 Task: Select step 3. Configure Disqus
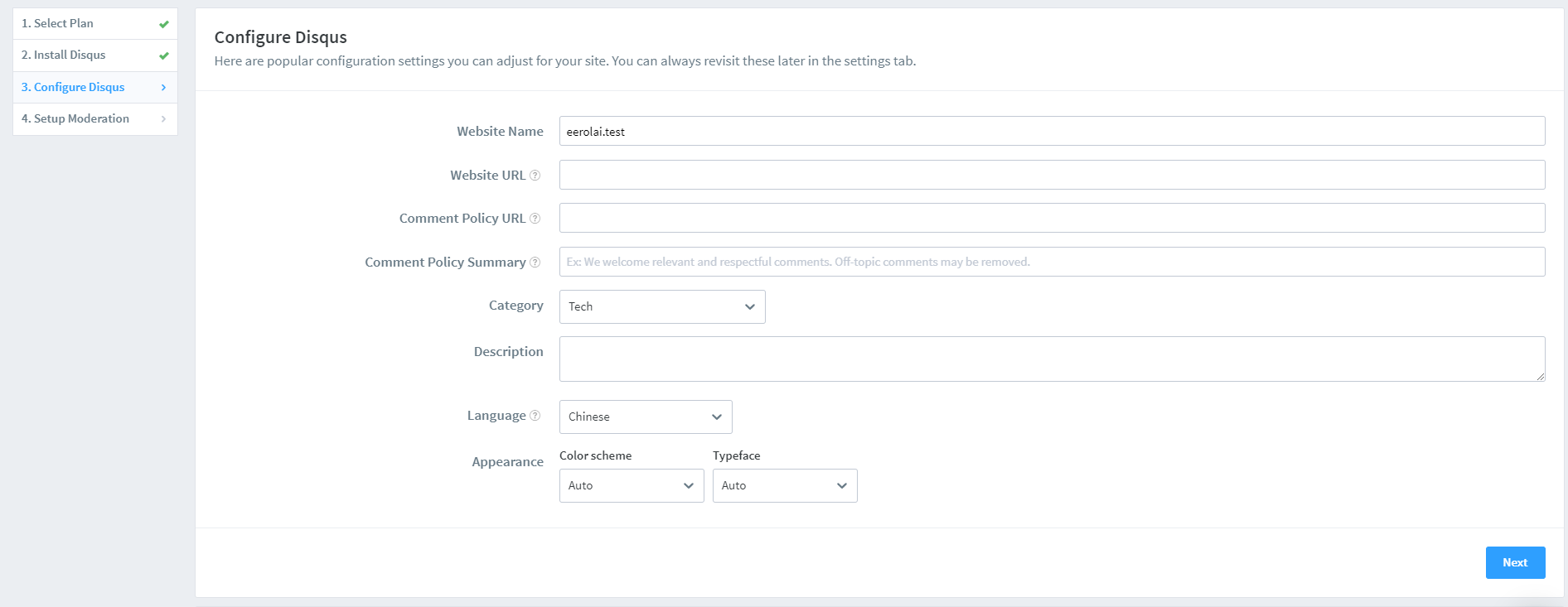[x=95, y=87]
